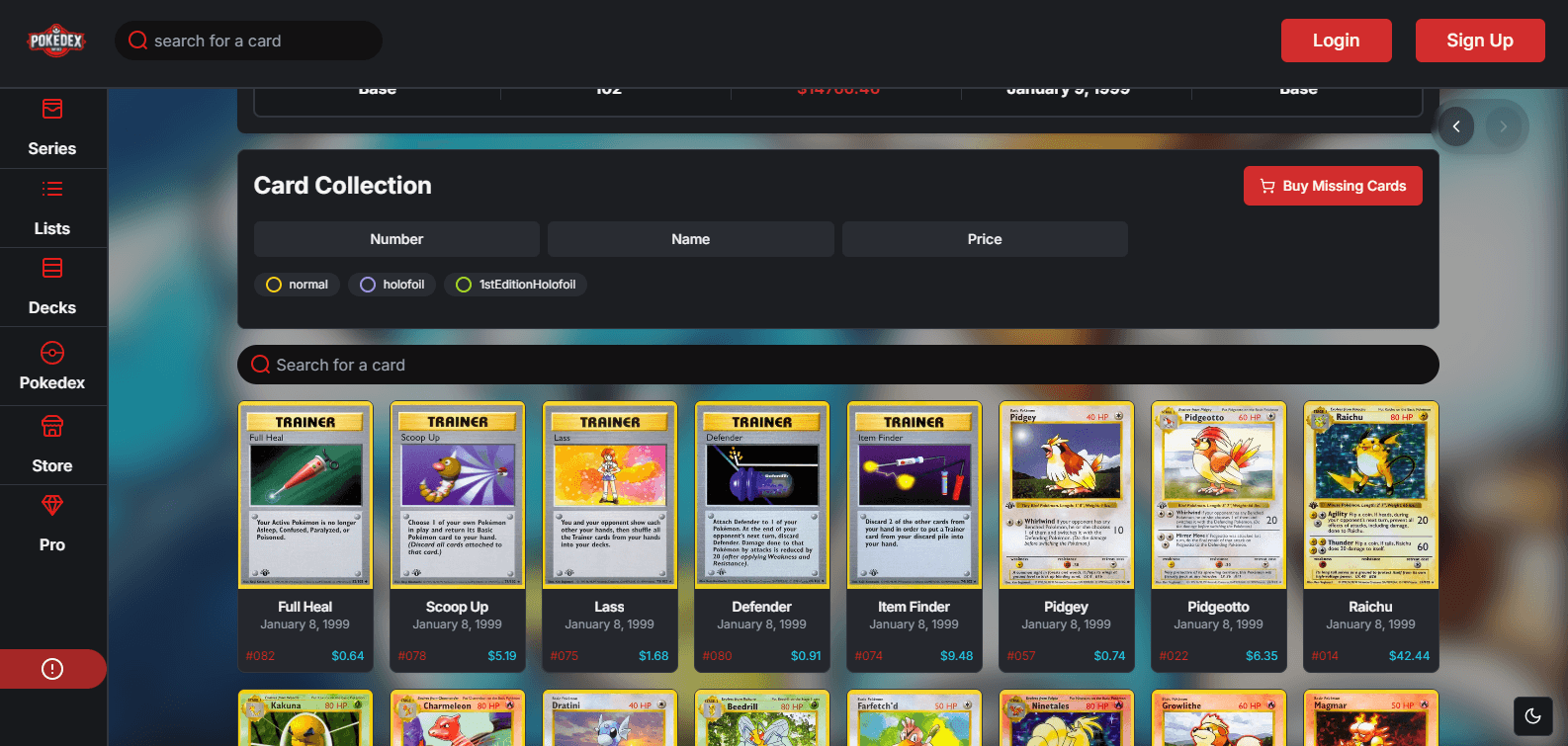Open the Charmeleon card in second row
The image size is (1568, 746).
pyautogui.click(x=458, y=718)
